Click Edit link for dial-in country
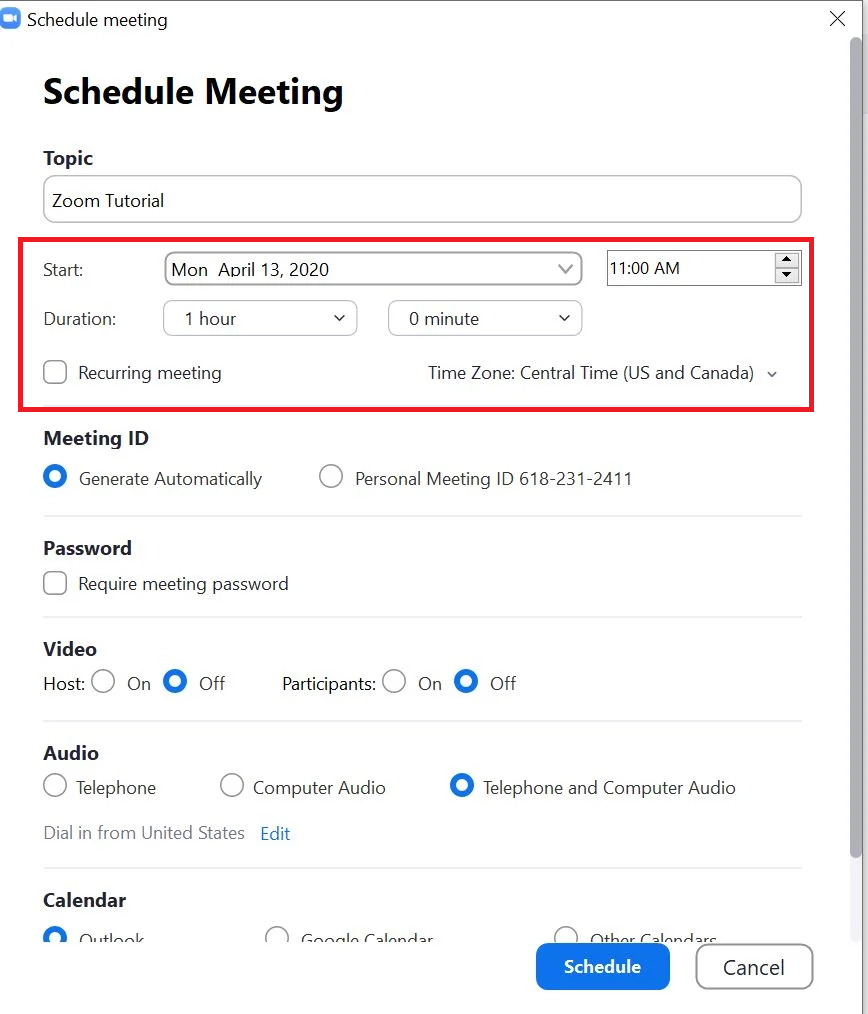This screenshot has width=868, height=1014. 275,834
